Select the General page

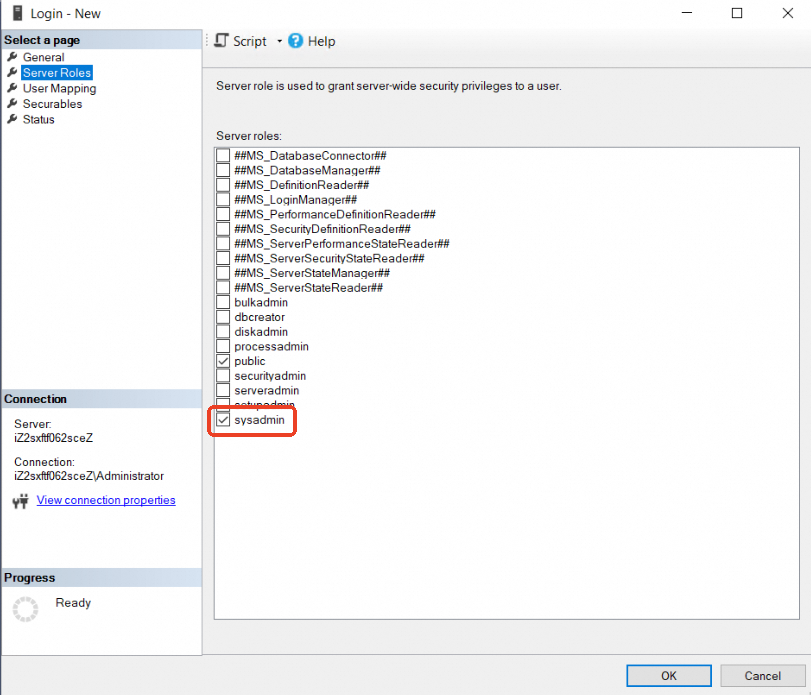pos(43,57)
